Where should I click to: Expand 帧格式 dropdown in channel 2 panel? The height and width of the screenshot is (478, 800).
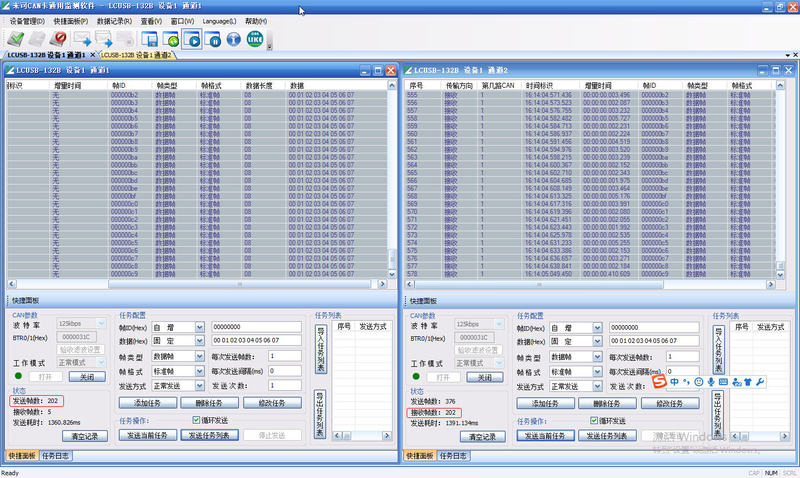[600, 371]
